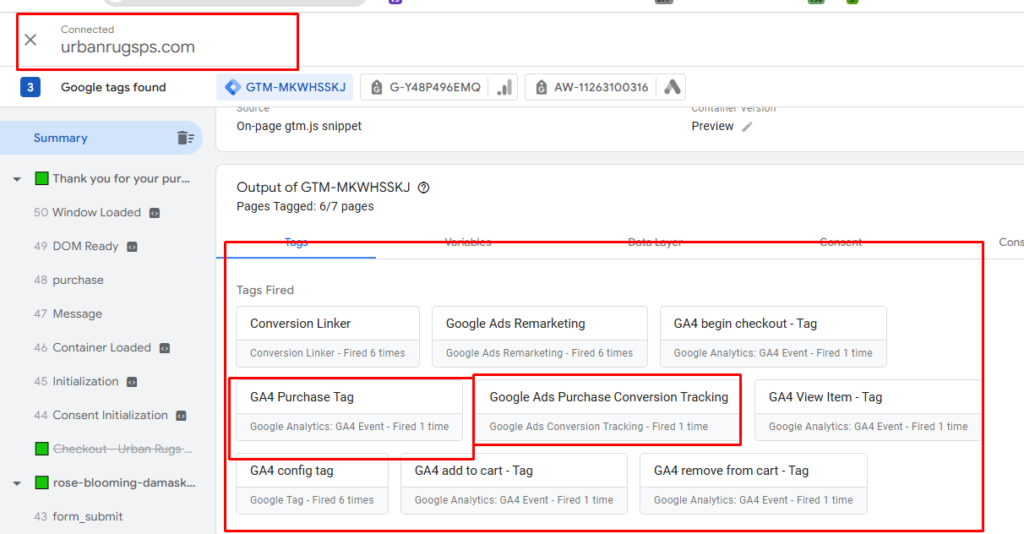Click code icon next to DOM Ready
Image resolution: width=1024 pixels, height=534 pixels.
point(132,247)
